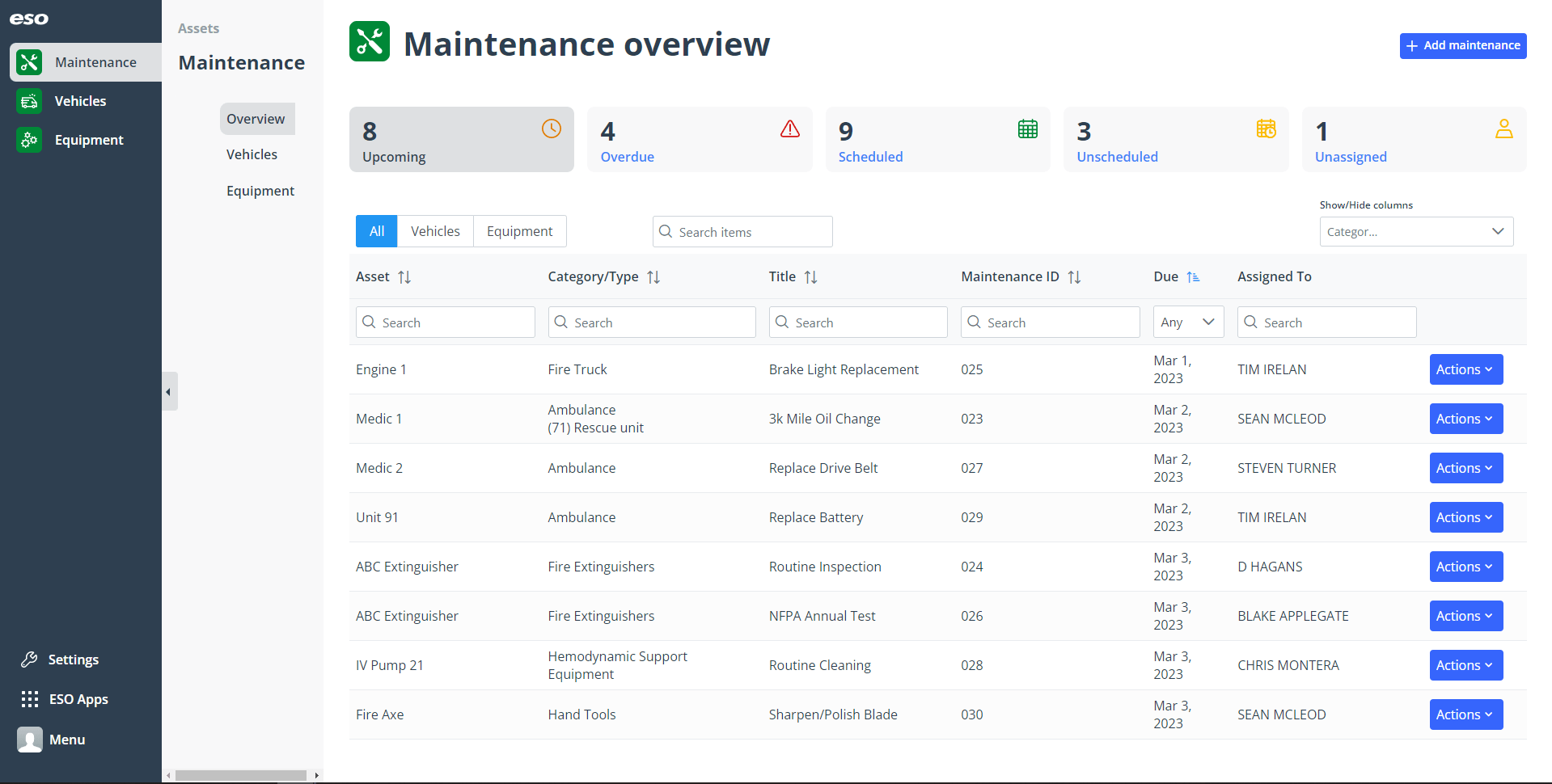Click the Overdue warning triangle icon
Screen dimensions: 1552x784
click(x=790, y=129)
